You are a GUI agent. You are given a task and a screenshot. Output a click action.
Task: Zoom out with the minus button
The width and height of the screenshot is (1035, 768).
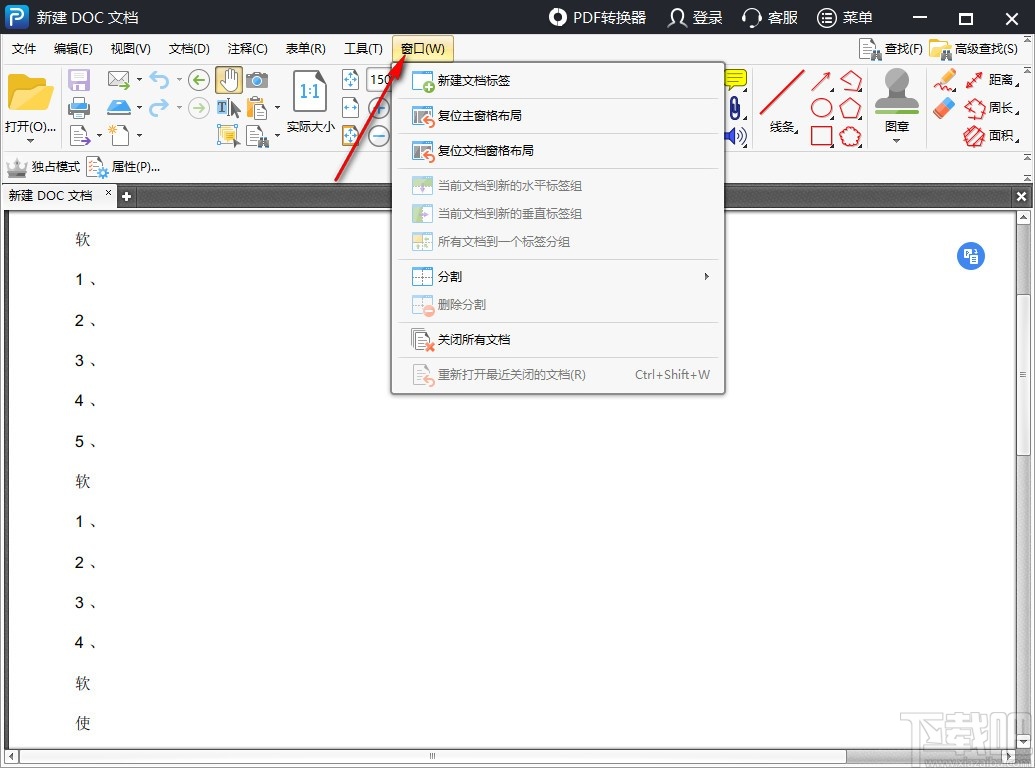click(x=380, y=135)
